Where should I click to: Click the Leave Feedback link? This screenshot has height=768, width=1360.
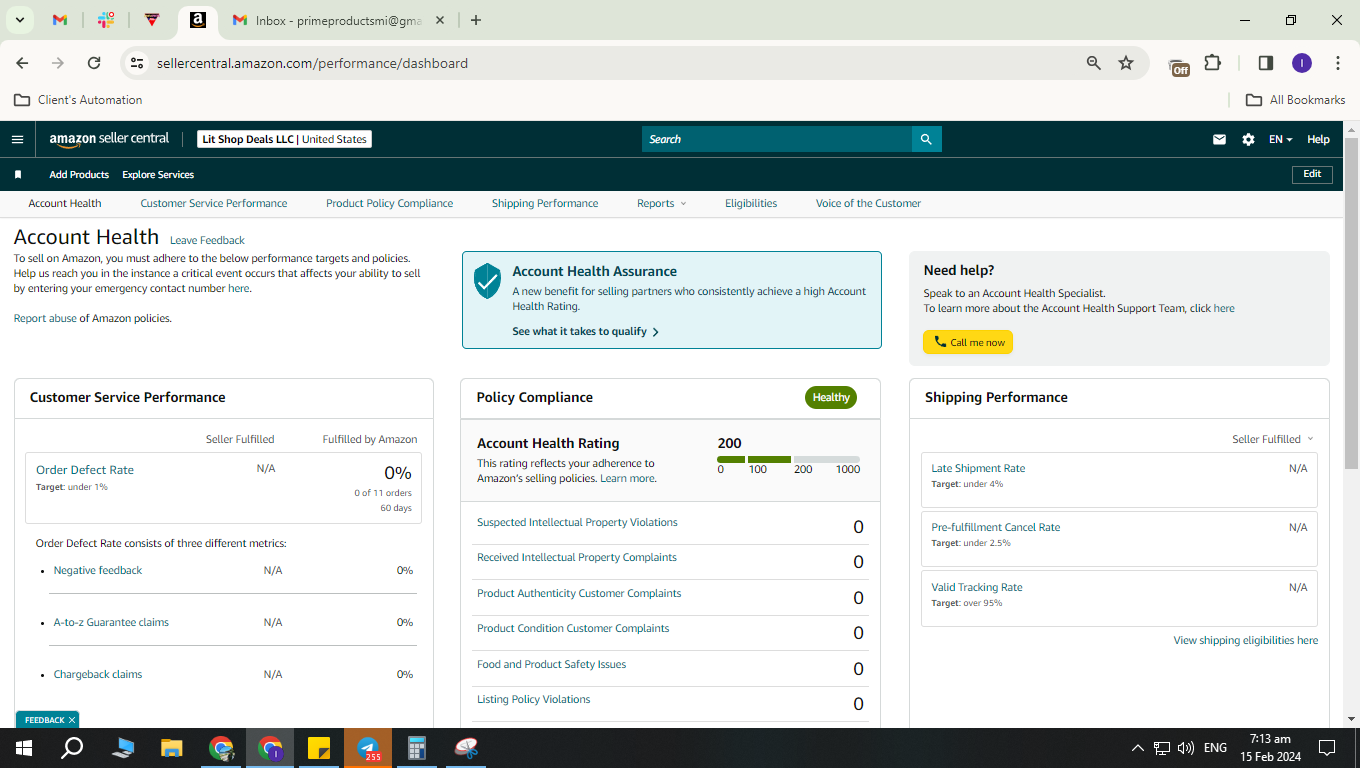207,240
